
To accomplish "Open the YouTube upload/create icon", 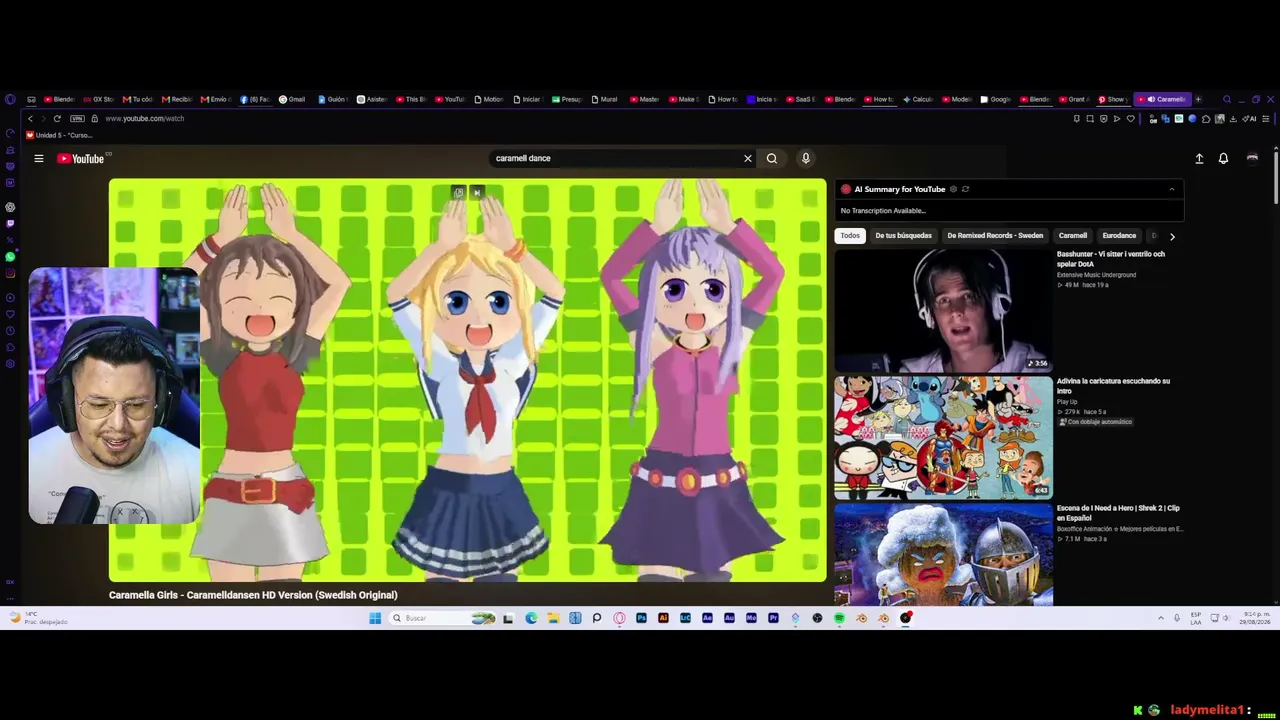I will 1199,158.
